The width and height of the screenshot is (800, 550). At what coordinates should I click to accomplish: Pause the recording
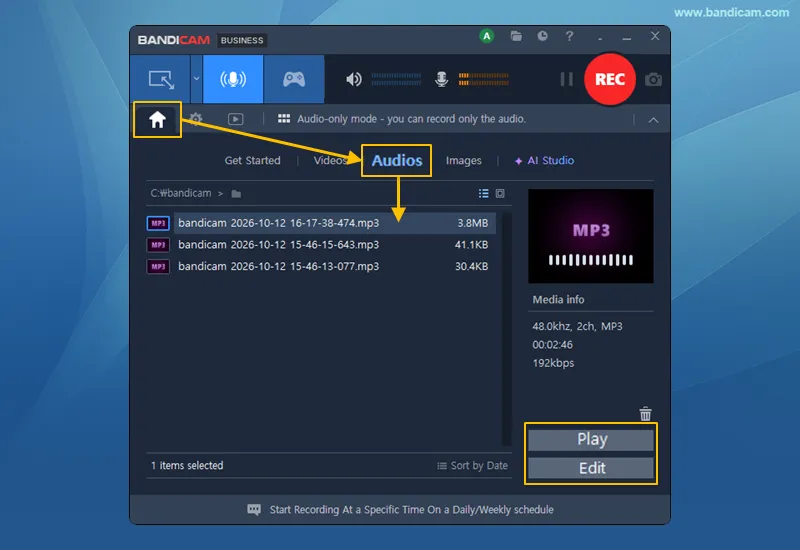click(x=566, y=79)
